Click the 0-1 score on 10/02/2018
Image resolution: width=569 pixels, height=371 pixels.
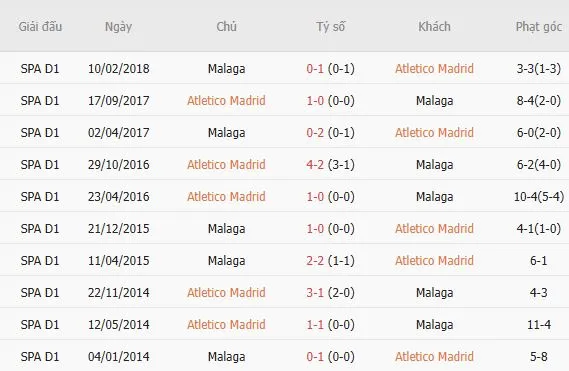315,69
